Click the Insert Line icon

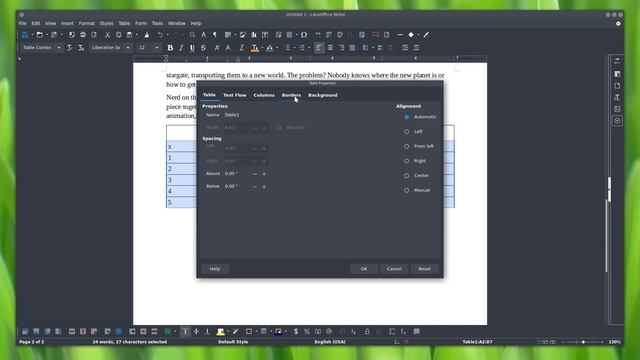(x=400, y=35)
